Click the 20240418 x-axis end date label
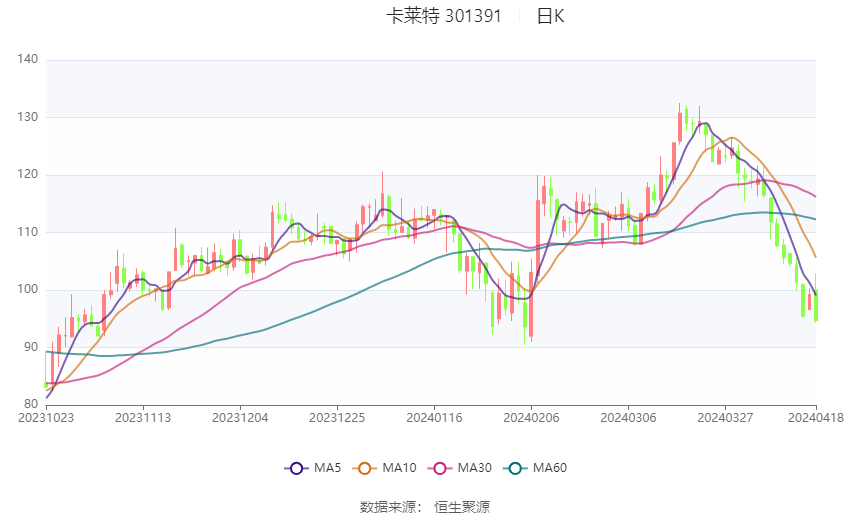 click(x=815, y=417)
